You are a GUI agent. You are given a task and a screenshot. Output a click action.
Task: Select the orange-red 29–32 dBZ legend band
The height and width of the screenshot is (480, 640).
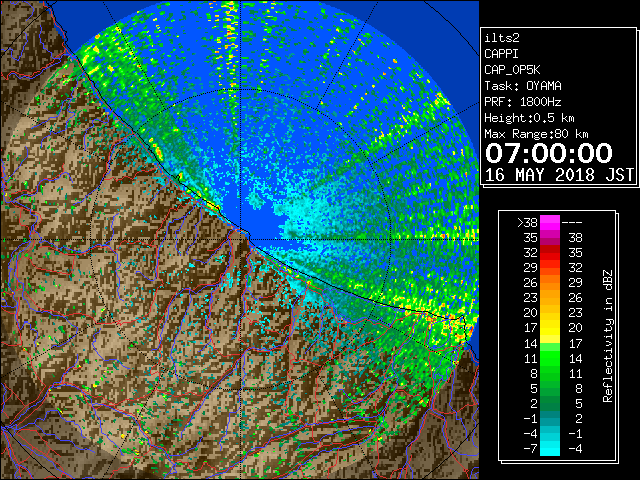click(x=550, y=267)
